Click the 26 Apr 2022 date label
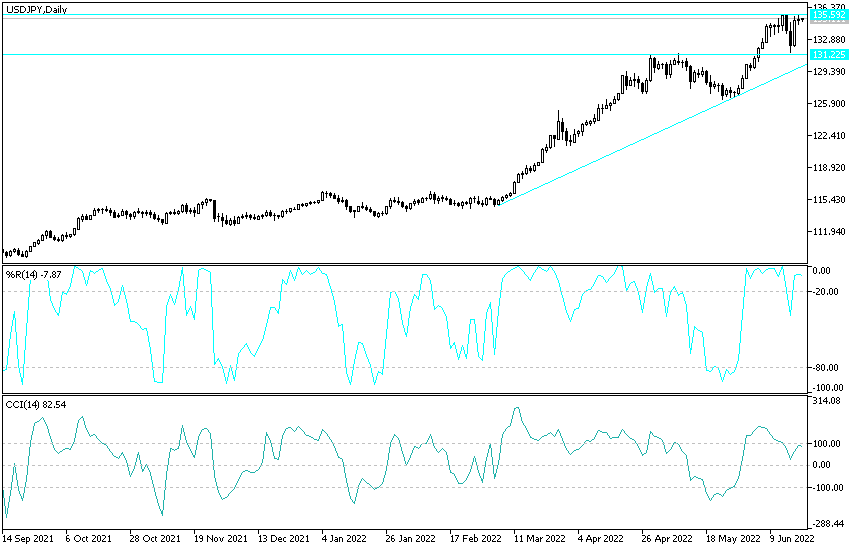 pos(667,538)
